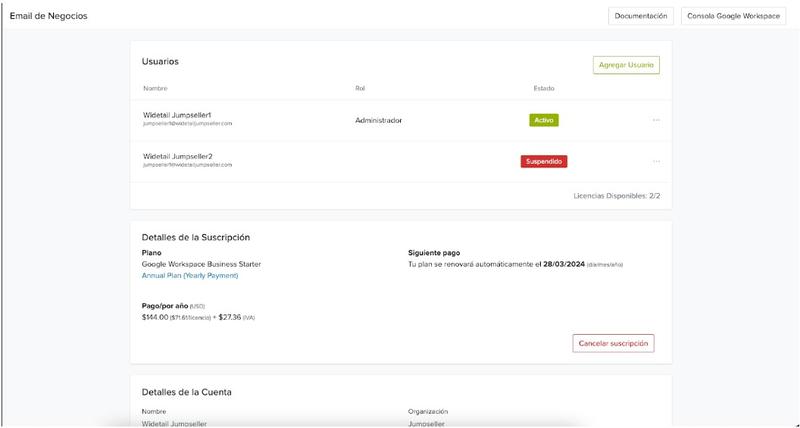Click the Nombre column header
The height and width of the screenshot is (428, 800).
click(155, 88)
